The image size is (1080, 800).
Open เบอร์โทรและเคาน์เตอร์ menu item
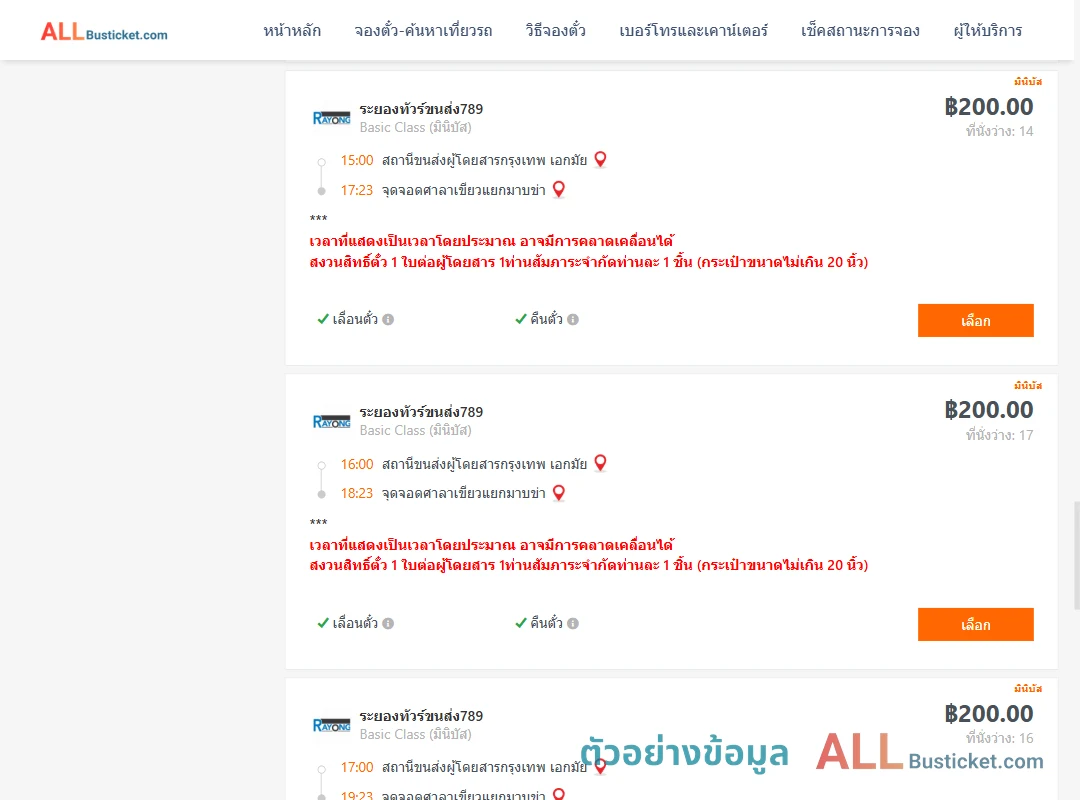[693, 30]
